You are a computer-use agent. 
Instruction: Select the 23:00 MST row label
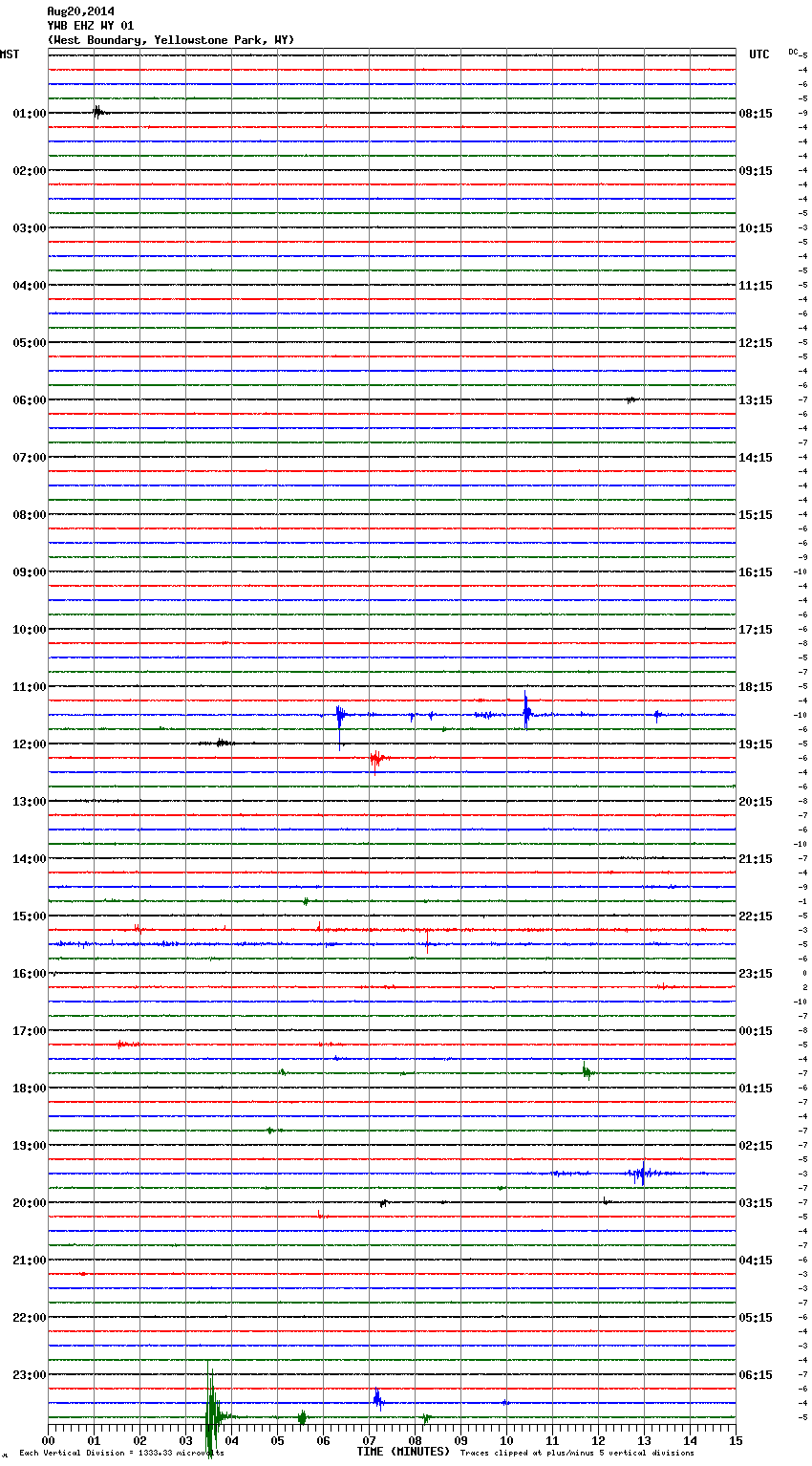pyautogui.click(x=30, y=1375)
